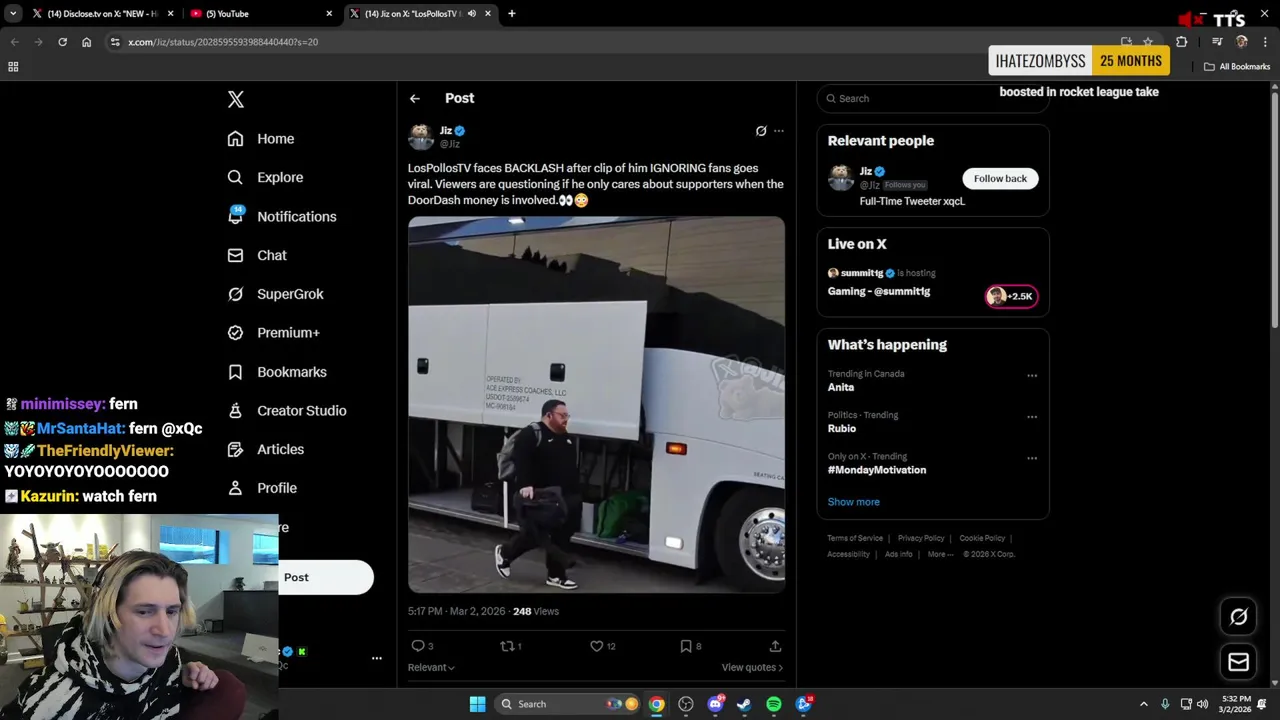Open the post's three-dot More menu
This screenshot has width=1280, height=720.
779,131
